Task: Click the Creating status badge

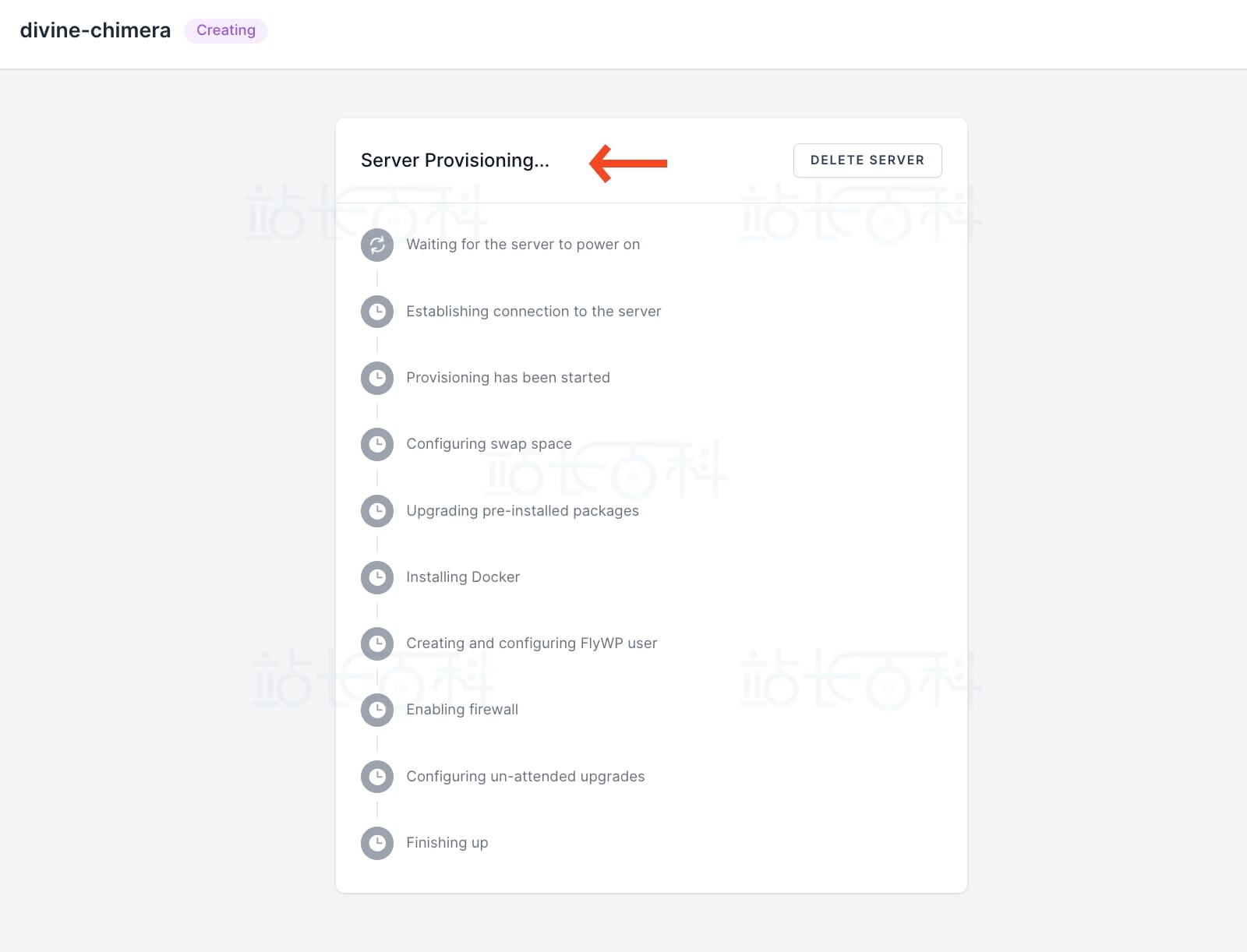Action: [226, 30]
